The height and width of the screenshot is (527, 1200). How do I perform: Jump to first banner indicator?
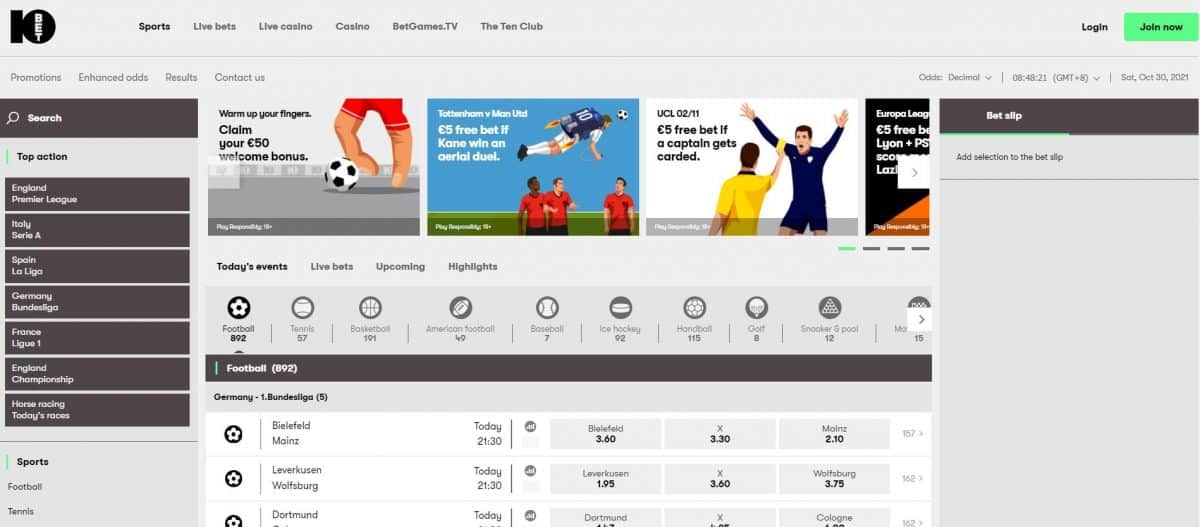coord(847,248)
